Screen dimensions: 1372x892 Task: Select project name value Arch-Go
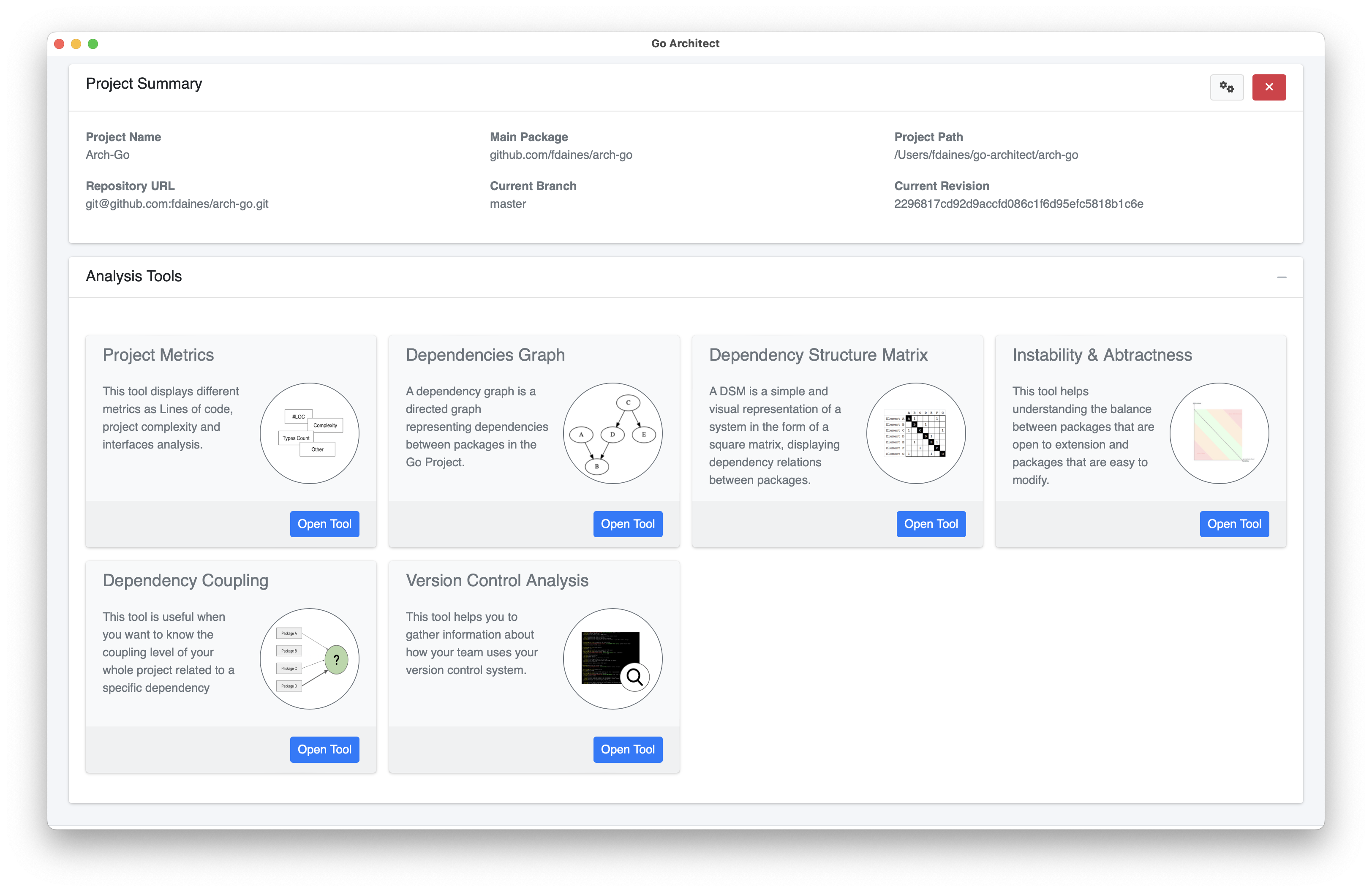point(108,155)
